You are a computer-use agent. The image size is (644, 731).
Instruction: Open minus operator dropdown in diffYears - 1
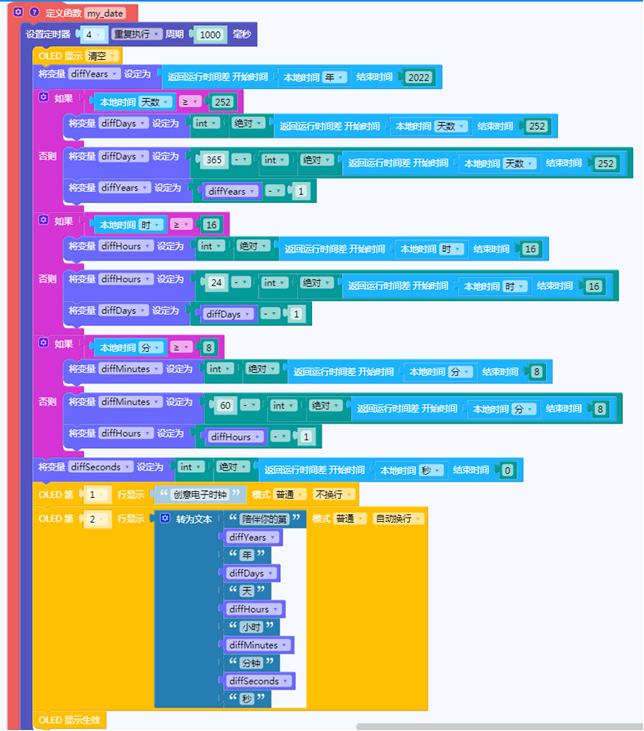(x=275, y=191)
